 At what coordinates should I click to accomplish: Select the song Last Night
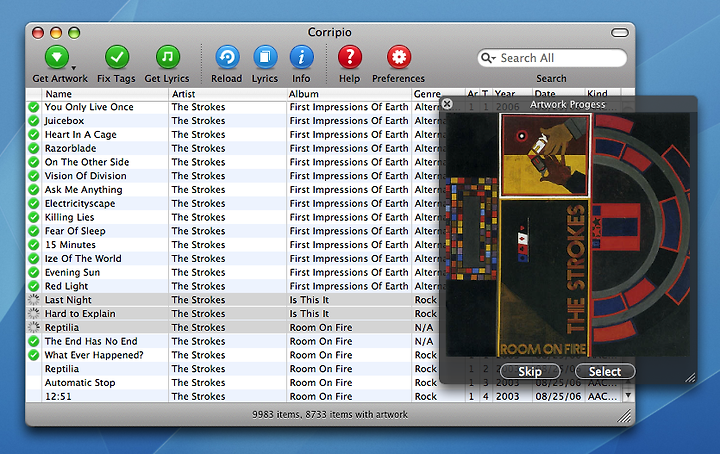[x=68, y=300]
